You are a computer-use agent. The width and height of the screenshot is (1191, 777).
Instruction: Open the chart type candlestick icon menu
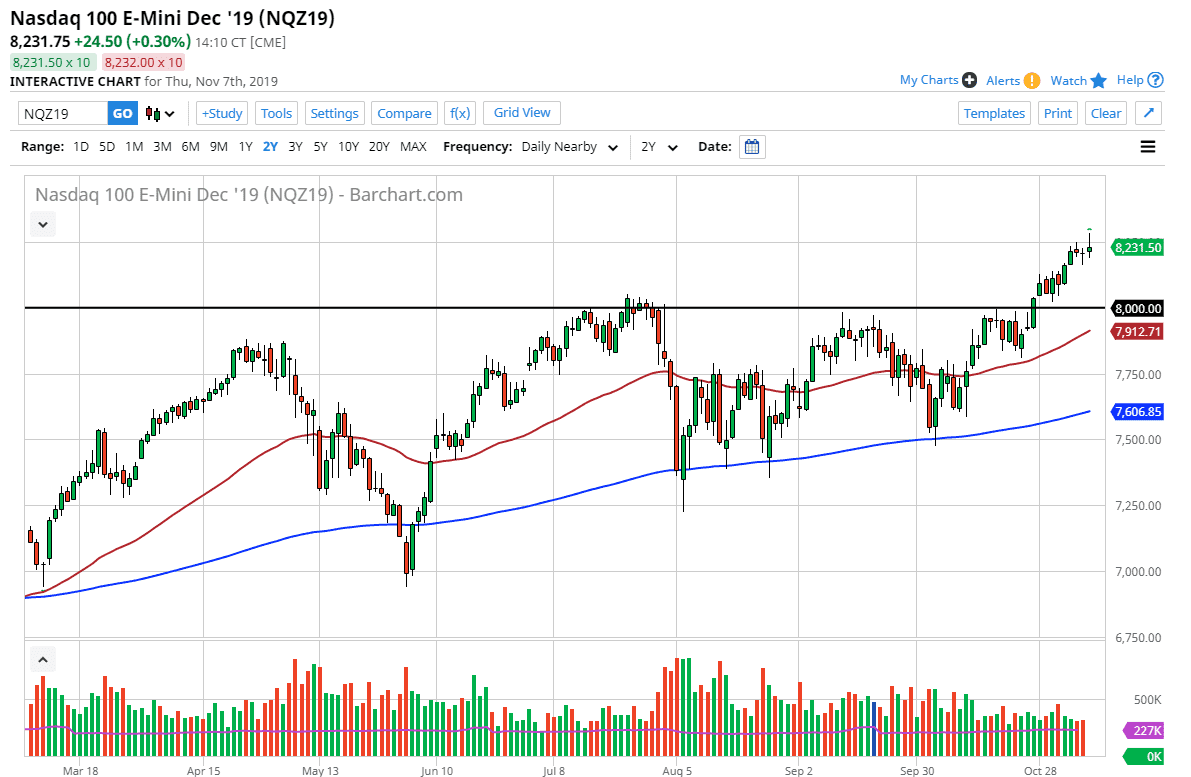[x=159, y=113]
